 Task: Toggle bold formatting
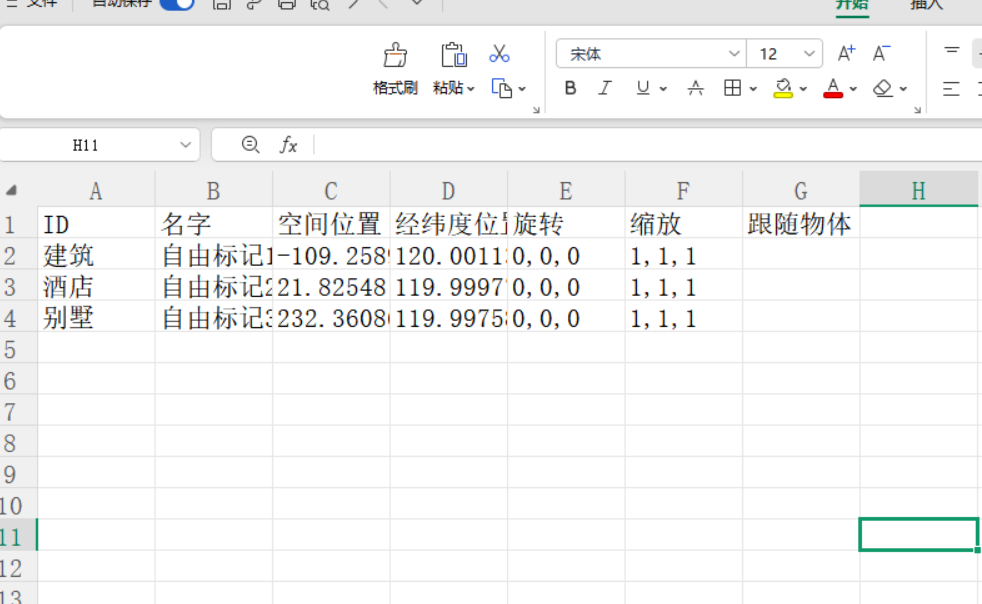click(x=570, y=89)
